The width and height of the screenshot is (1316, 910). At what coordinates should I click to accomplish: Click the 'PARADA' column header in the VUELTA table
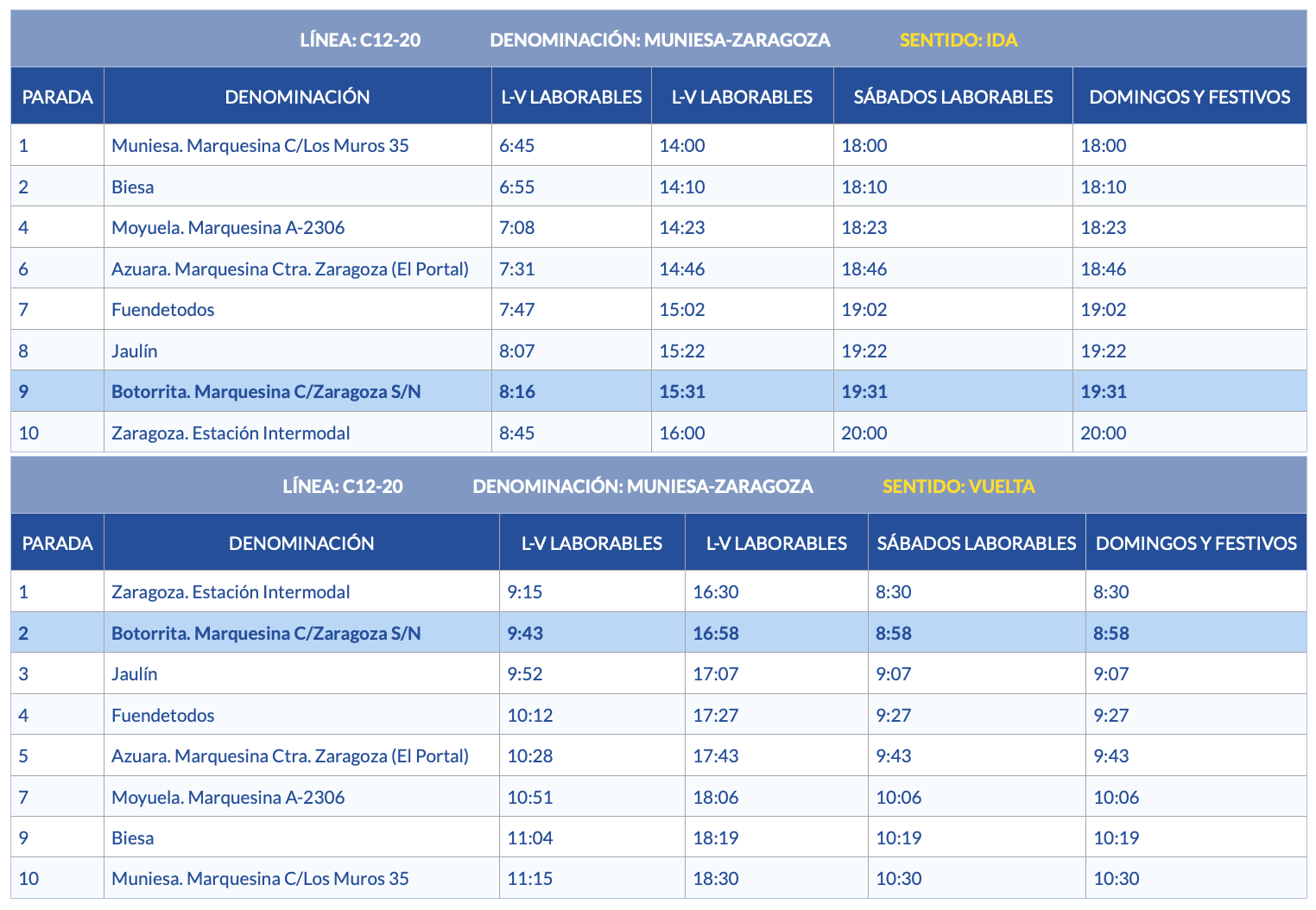coord(58,543)
